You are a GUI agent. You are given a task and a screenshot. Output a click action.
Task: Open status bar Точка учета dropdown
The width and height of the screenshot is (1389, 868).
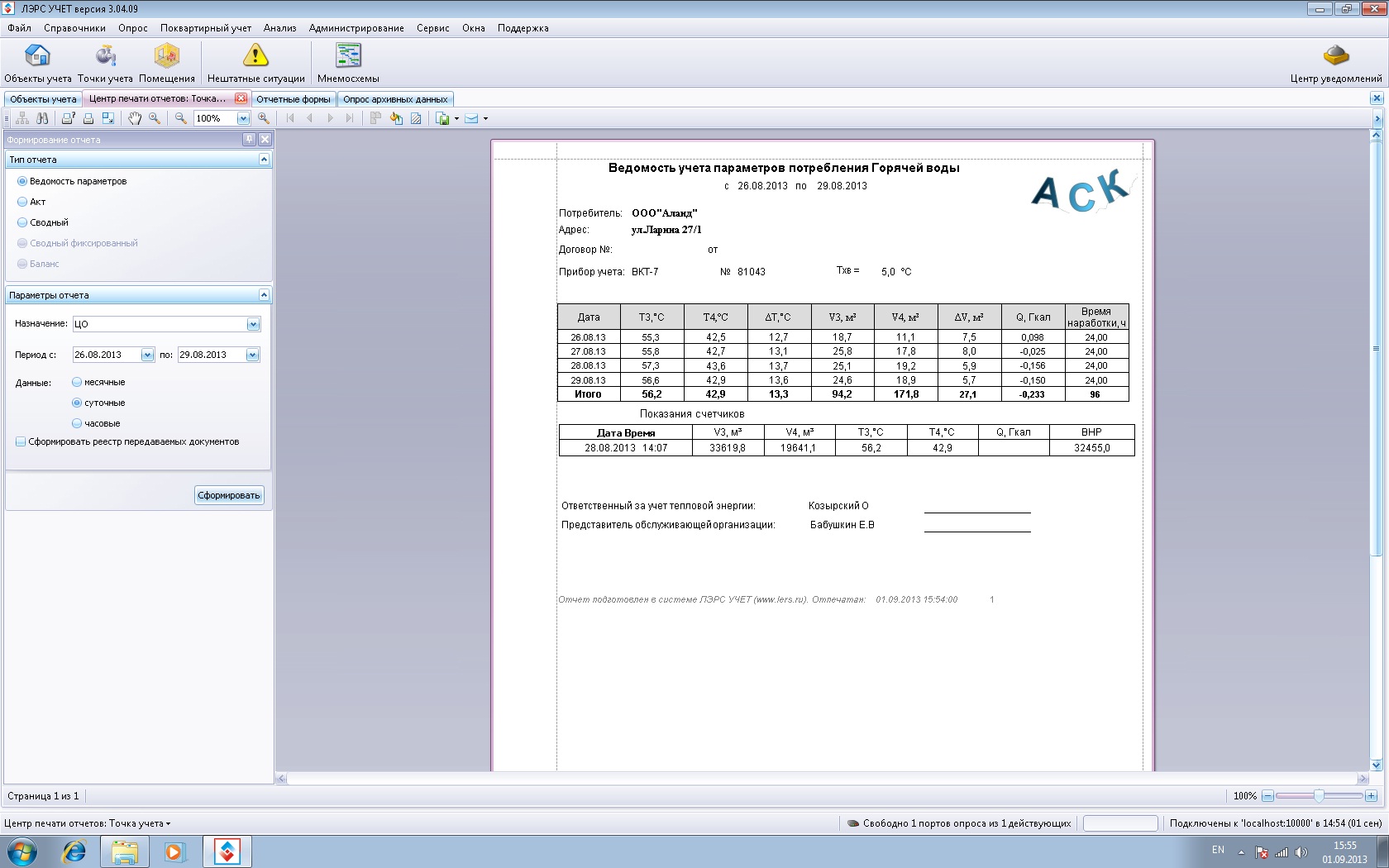pyautogui.click(x=87, y=823)
